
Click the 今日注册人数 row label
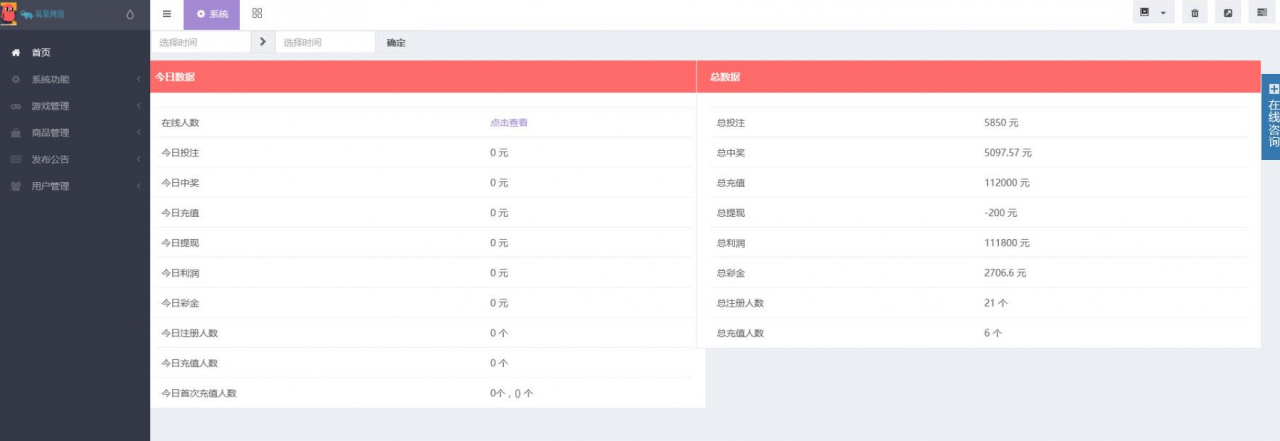(x=190, y=333)
